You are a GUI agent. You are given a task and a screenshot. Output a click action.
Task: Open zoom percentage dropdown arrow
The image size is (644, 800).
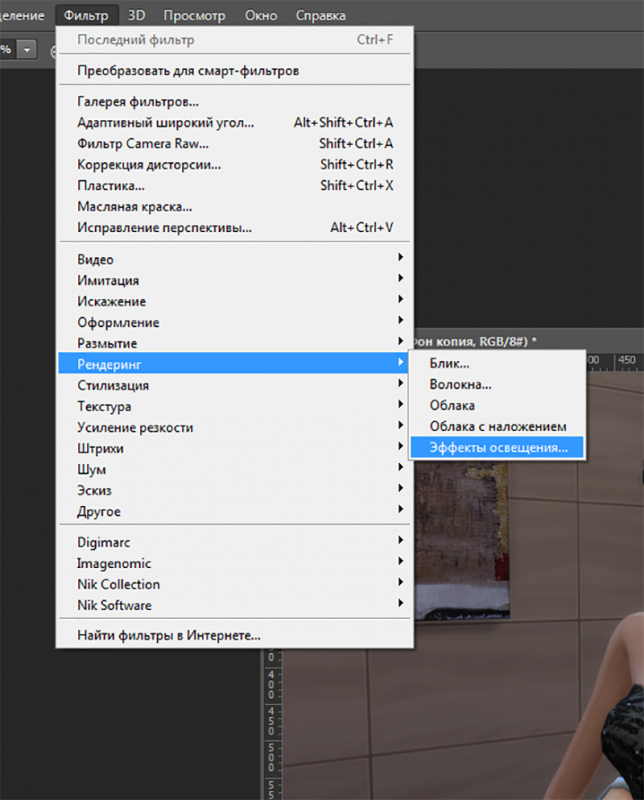(x=27, y=49)
